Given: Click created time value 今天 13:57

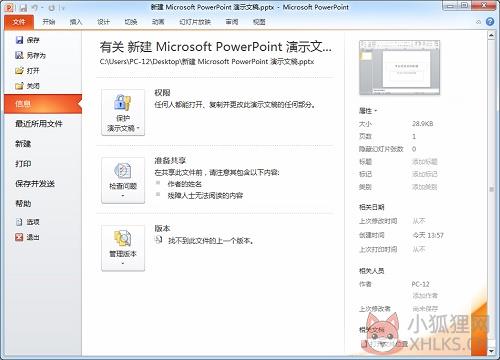Looking at the screenshot, I should coord(428,235).
